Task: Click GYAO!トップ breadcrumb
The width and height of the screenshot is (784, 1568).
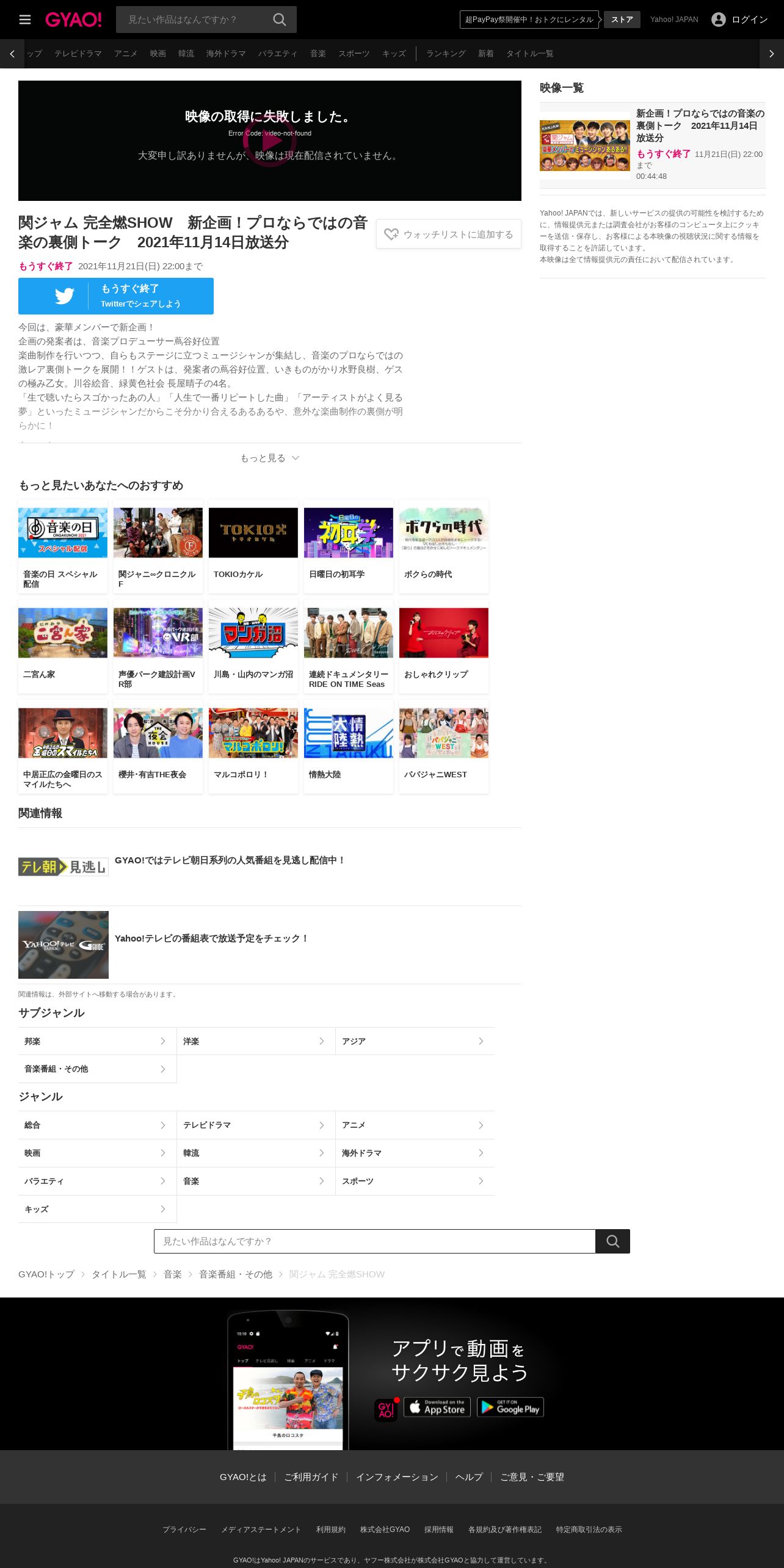Action: coord(46,1274)
